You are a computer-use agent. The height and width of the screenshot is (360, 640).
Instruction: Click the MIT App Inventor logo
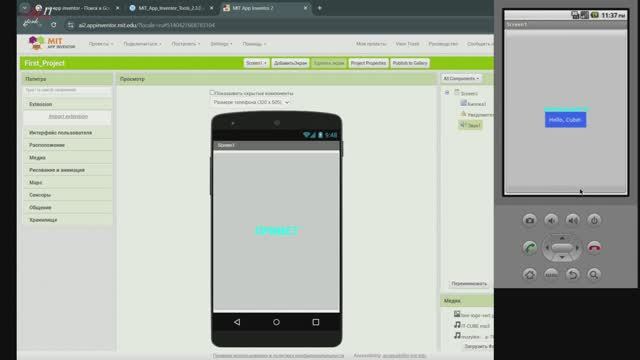click(x=52, y=42)
